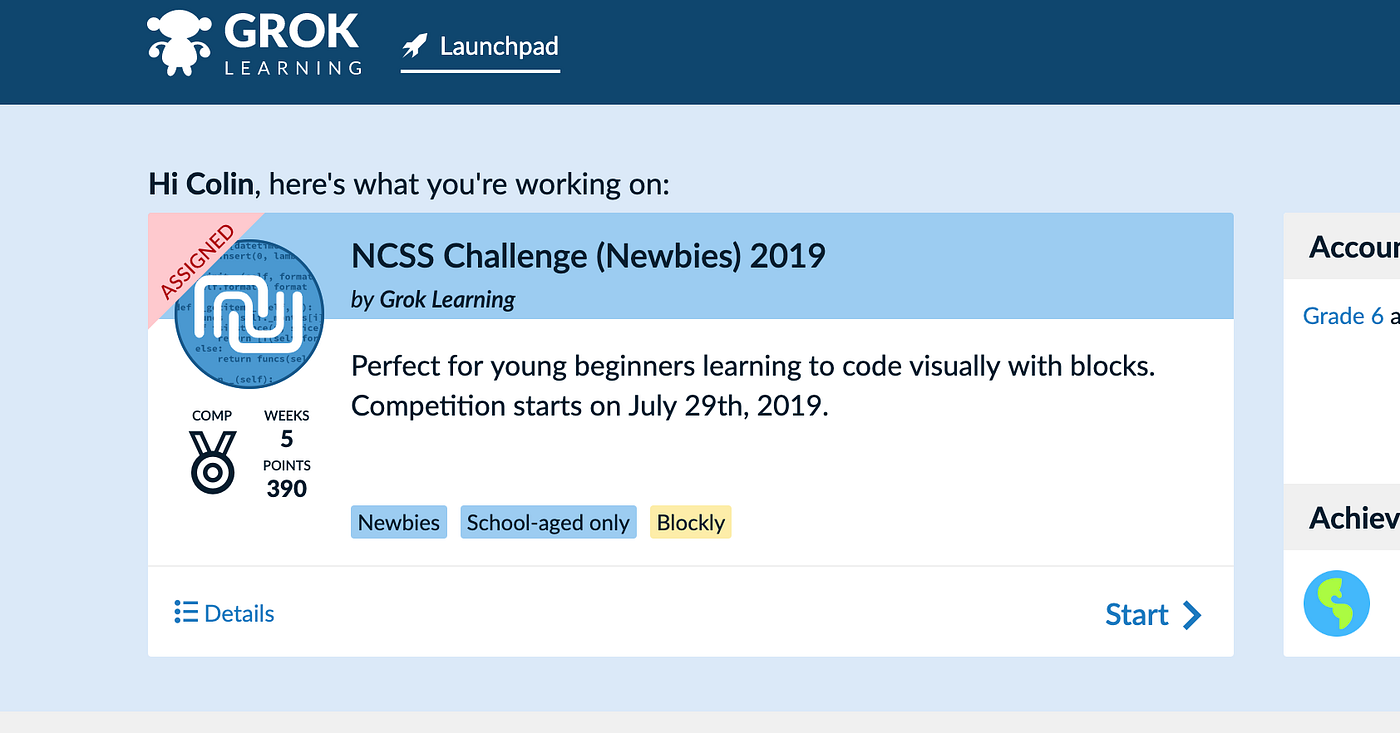1400x733 pixels.
Task: Click the globe achievement icon under Achievements
Action: 1336,603
